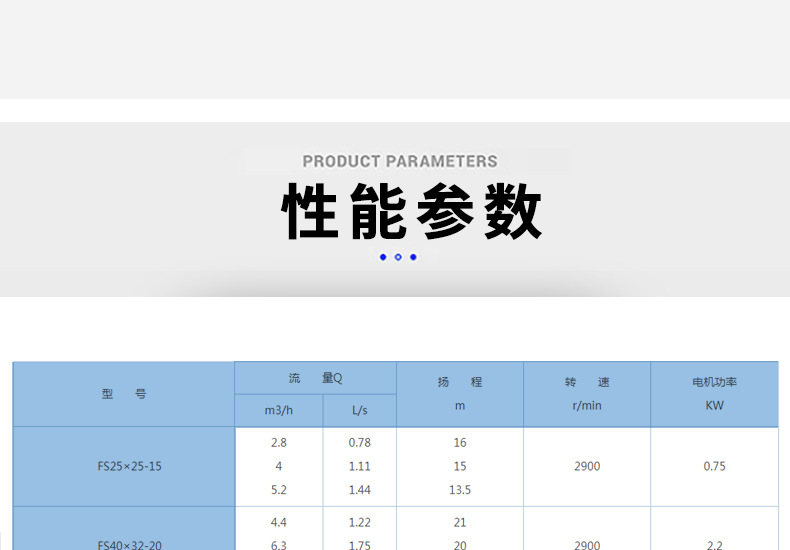Click the PRODUCT PARAMETERS heading text

pyautogui.click(x=400, y=161)
